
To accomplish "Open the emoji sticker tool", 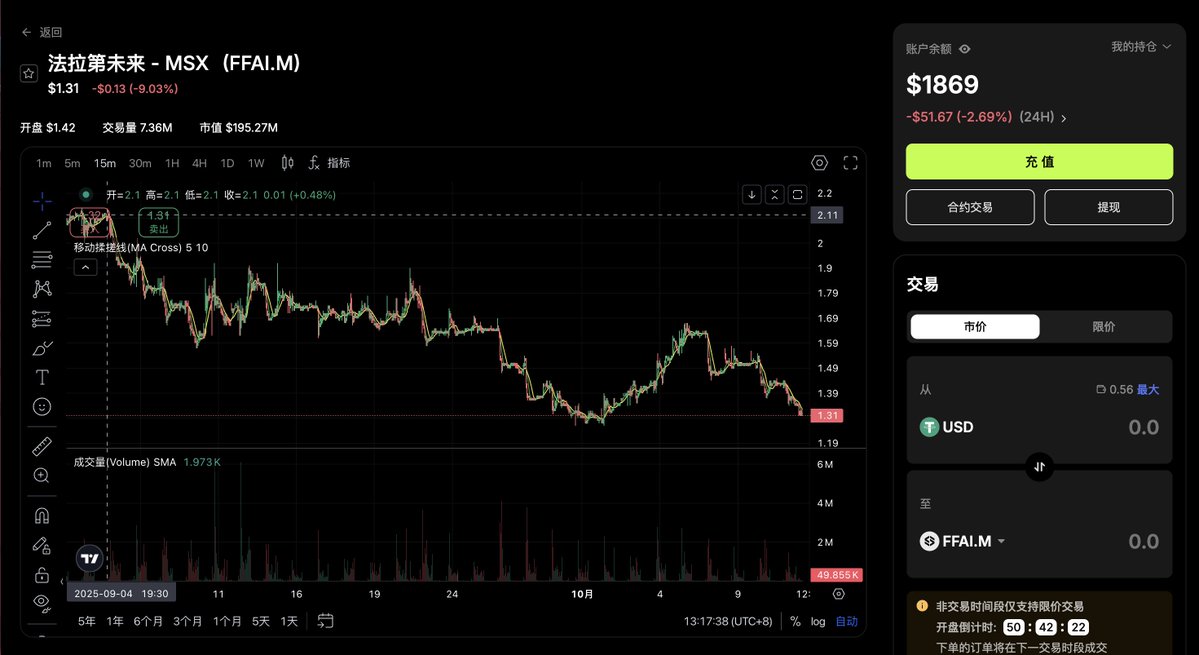I will (42, 407).
